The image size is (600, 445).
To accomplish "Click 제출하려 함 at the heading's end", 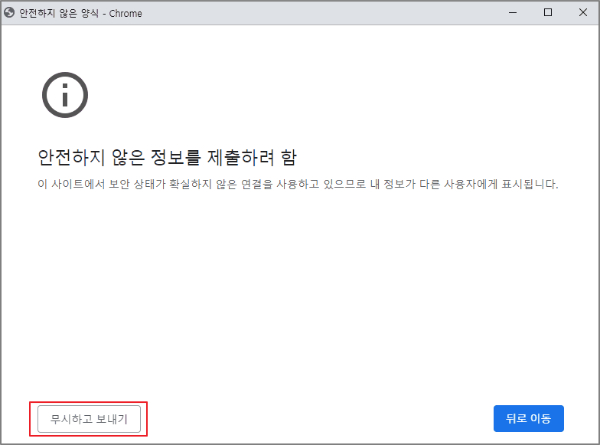I will (258, 158).
